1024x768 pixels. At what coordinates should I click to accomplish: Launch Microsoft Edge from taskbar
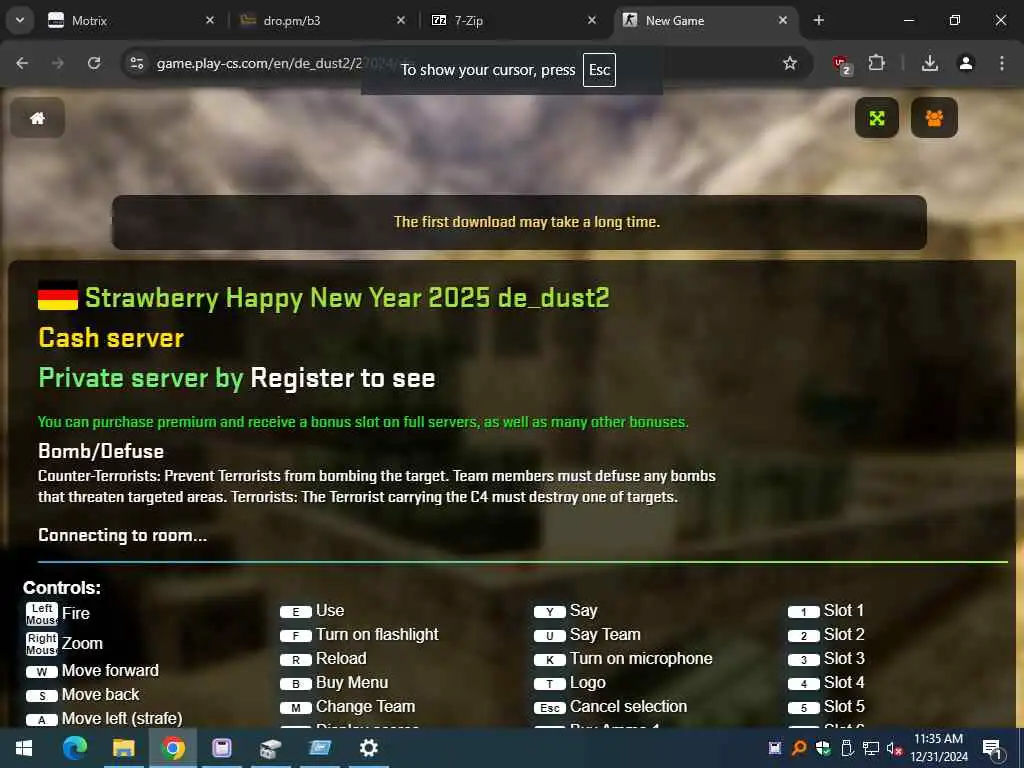[x=74, y=748]
